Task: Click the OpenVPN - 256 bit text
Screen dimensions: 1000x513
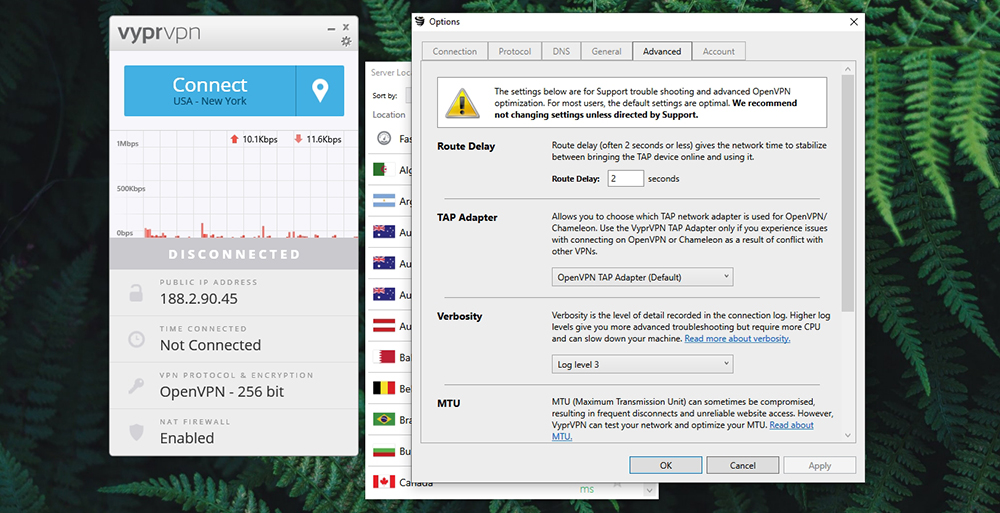Action: (x=222, y=392)
